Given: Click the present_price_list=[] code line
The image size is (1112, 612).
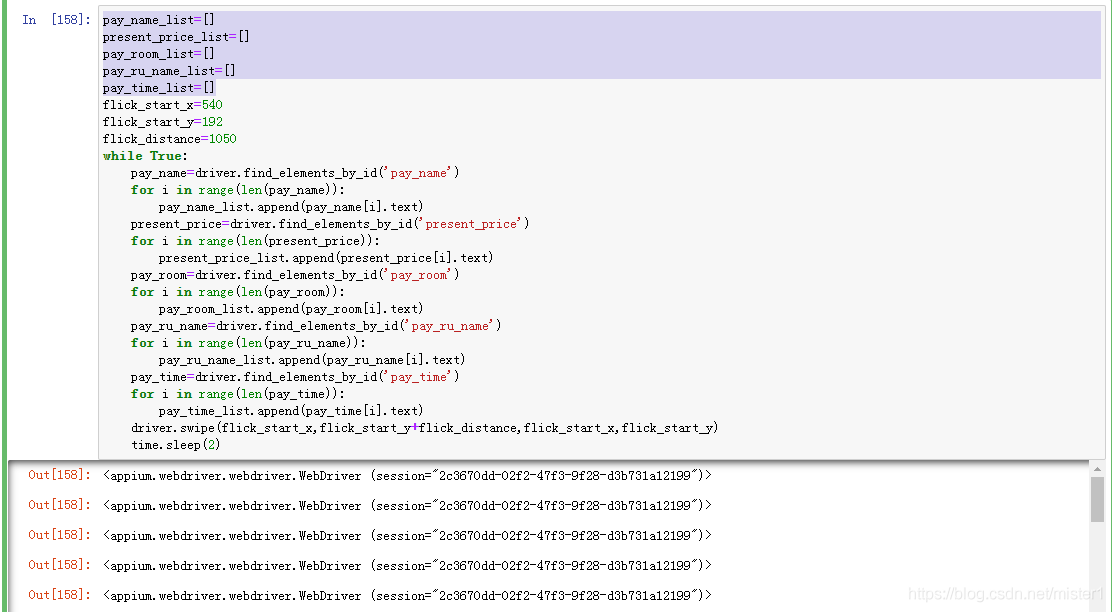Looking at the screenshot, I should point(176,37).
